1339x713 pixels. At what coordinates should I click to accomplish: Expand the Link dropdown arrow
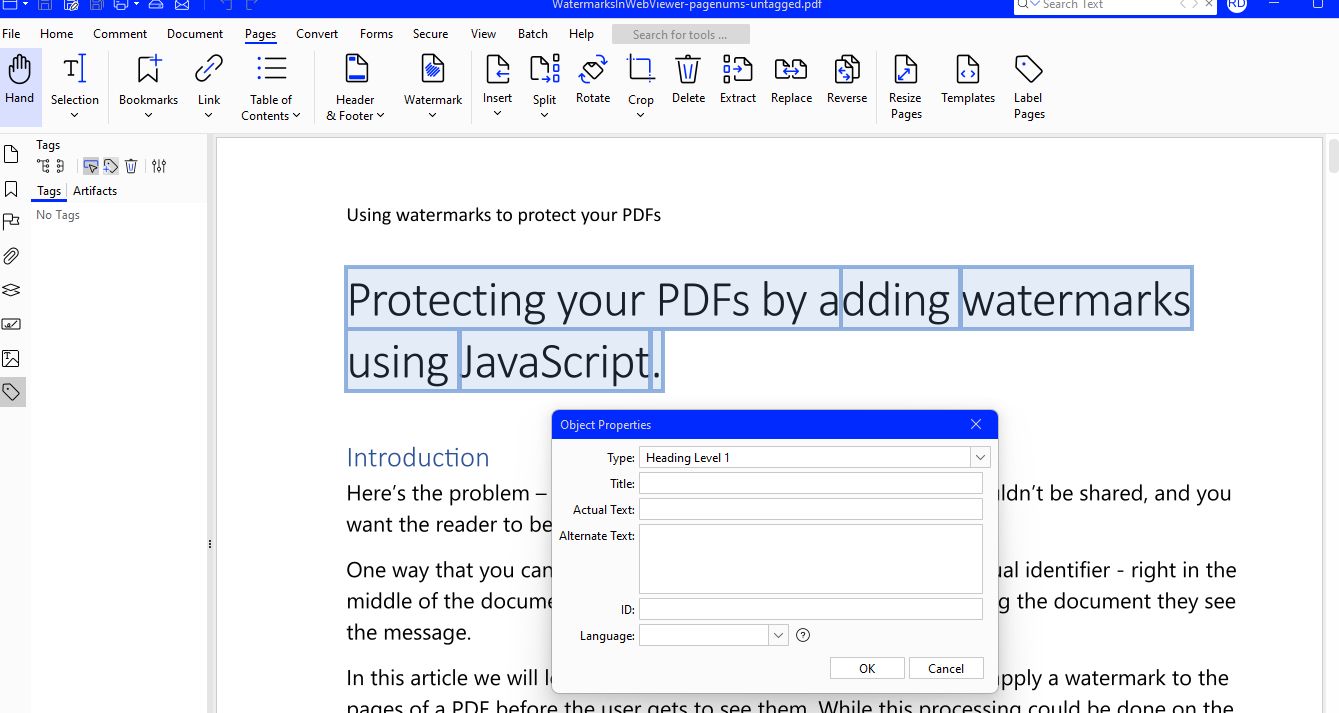pyautogui.click(x=208, y=115)
